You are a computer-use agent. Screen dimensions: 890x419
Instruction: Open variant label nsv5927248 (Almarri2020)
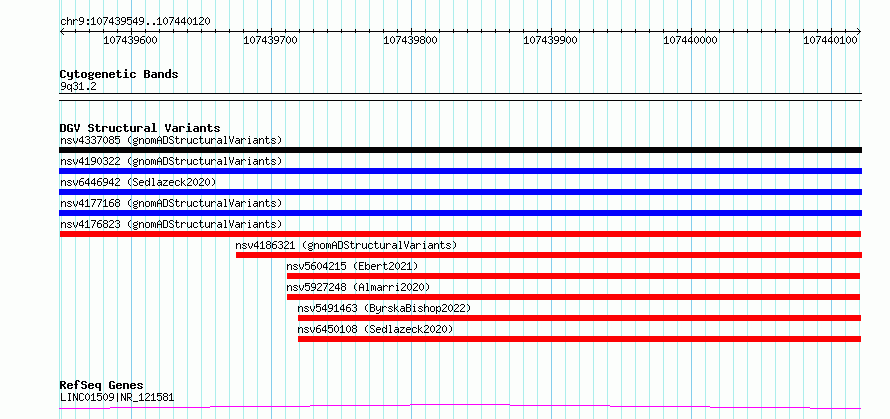coord(358,287)
